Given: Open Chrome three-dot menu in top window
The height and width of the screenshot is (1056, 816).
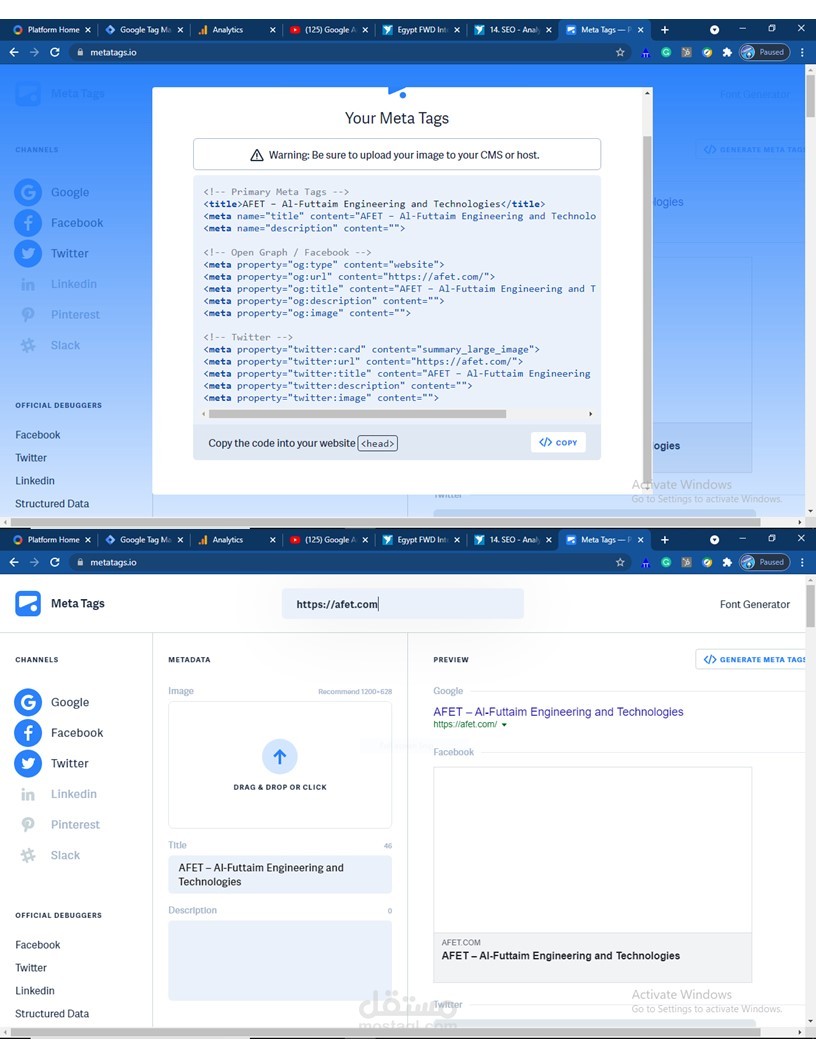Looking at the screenshot, I should [x=802, y=52].
